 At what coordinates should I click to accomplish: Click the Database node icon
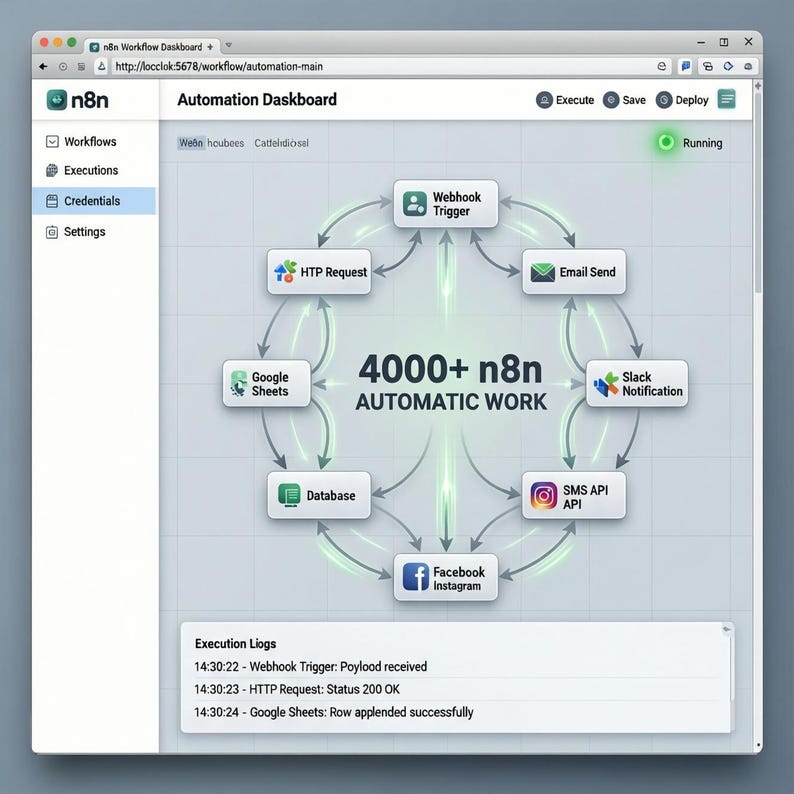coord(289,495)
